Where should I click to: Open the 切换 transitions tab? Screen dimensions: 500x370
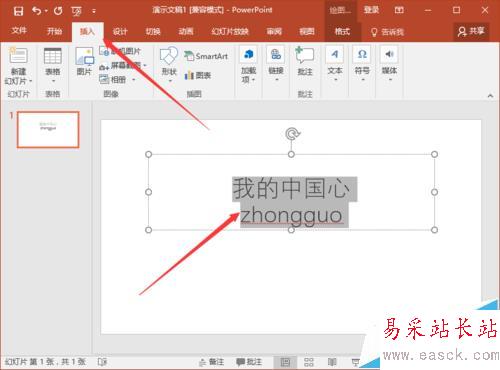pyautogui.click(x=153, y=32)
